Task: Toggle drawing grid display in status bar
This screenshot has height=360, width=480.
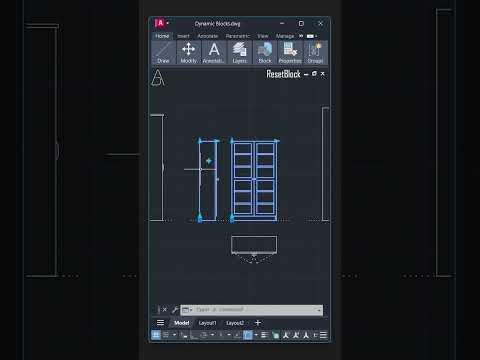Action: (156, 335)
